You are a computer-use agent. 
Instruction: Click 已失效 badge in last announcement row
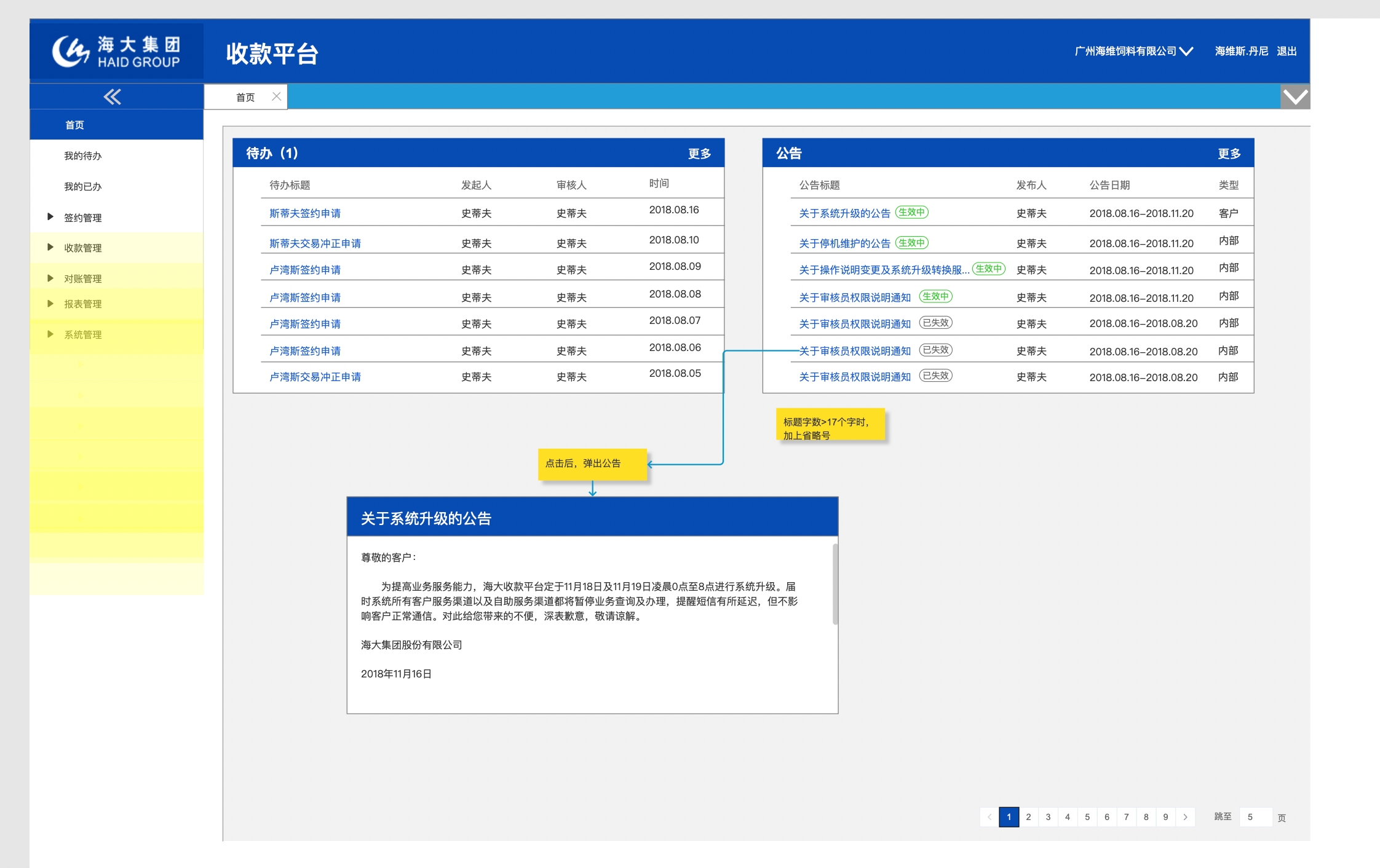(935, 376)
